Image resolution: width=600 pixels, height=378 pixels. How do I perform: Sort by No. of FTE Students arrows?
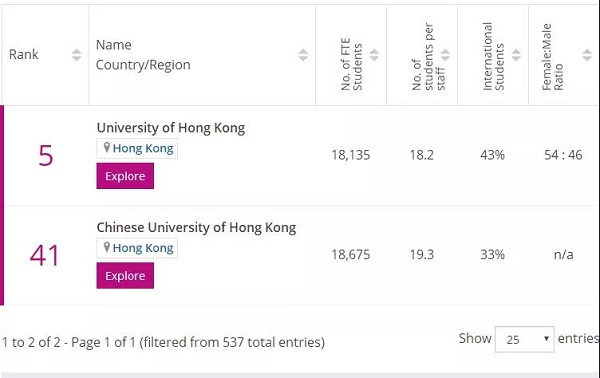tap(374, 55)
